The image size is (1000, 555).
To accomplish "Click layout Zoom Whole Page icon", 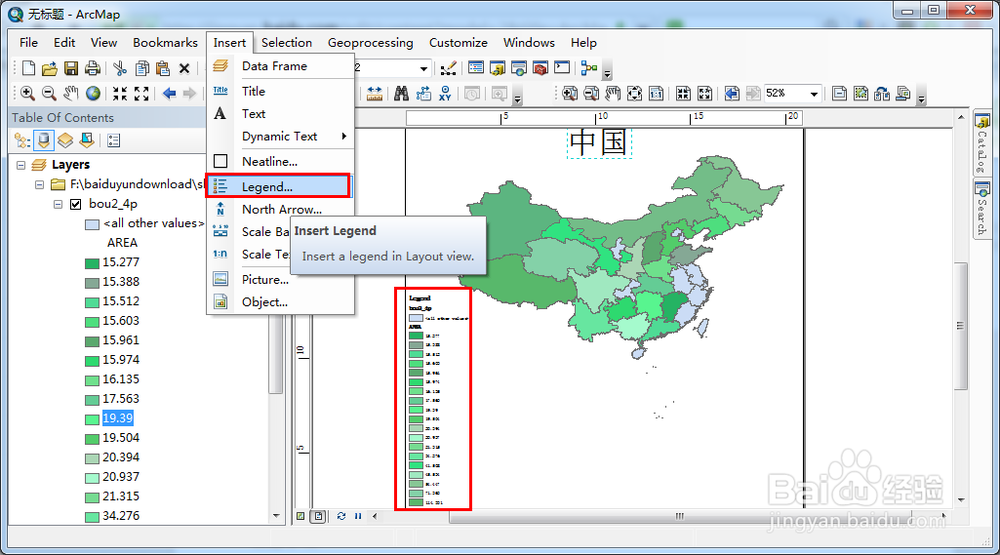I will click(635, 94).
